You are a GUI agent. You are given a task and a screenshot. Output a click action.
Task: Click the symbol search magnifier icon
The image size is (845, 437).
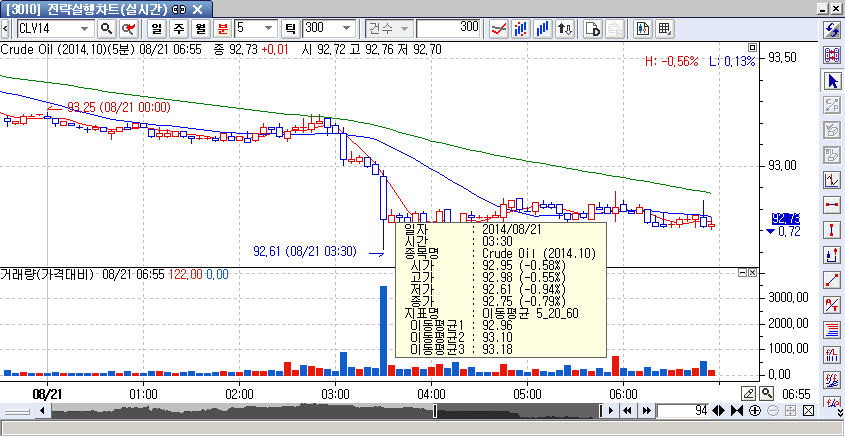[x=107, y=28]
